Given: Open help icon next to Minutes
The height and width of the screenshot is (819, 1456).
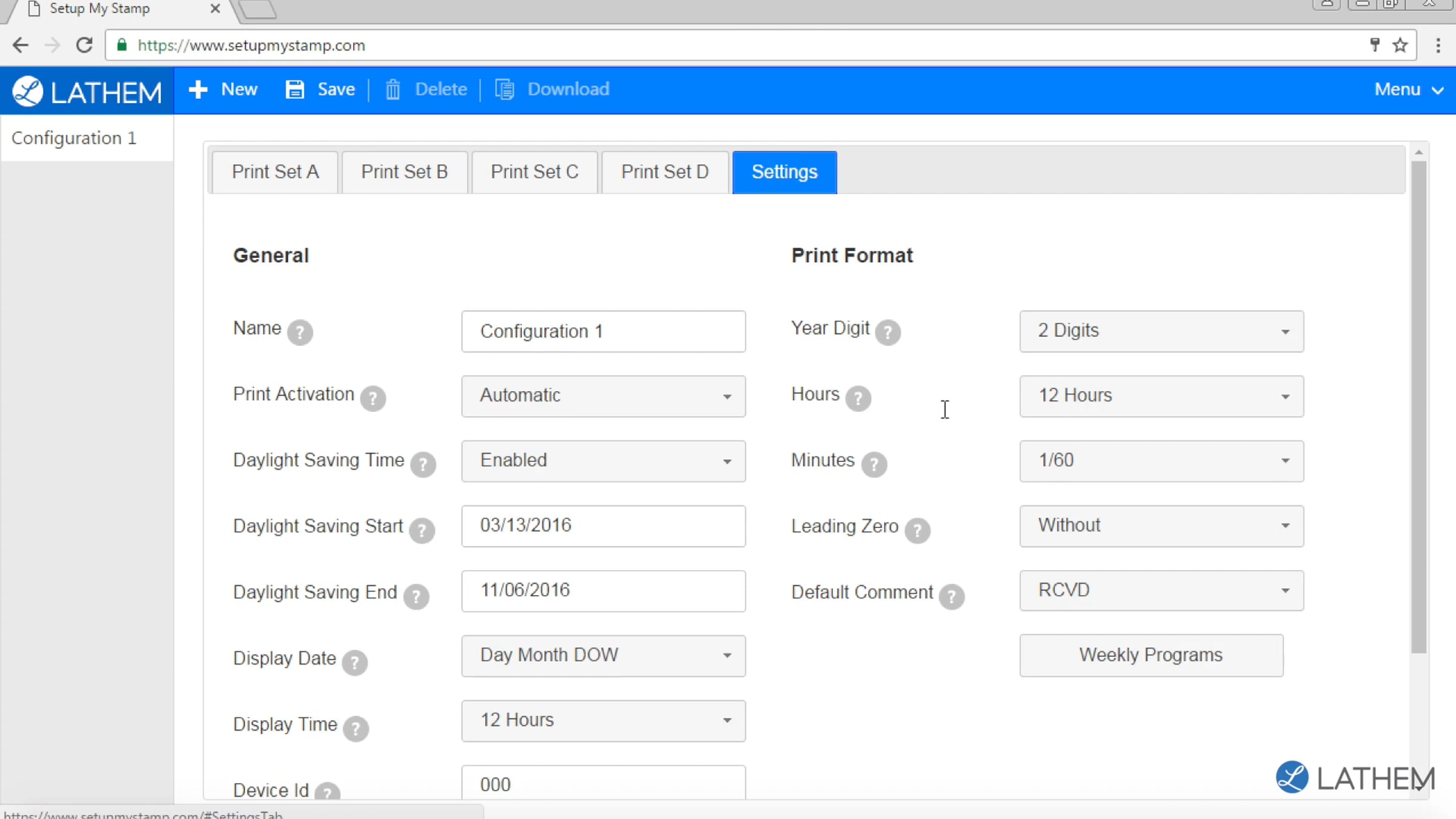Looking at the screenshot, I should pos(874,464).
